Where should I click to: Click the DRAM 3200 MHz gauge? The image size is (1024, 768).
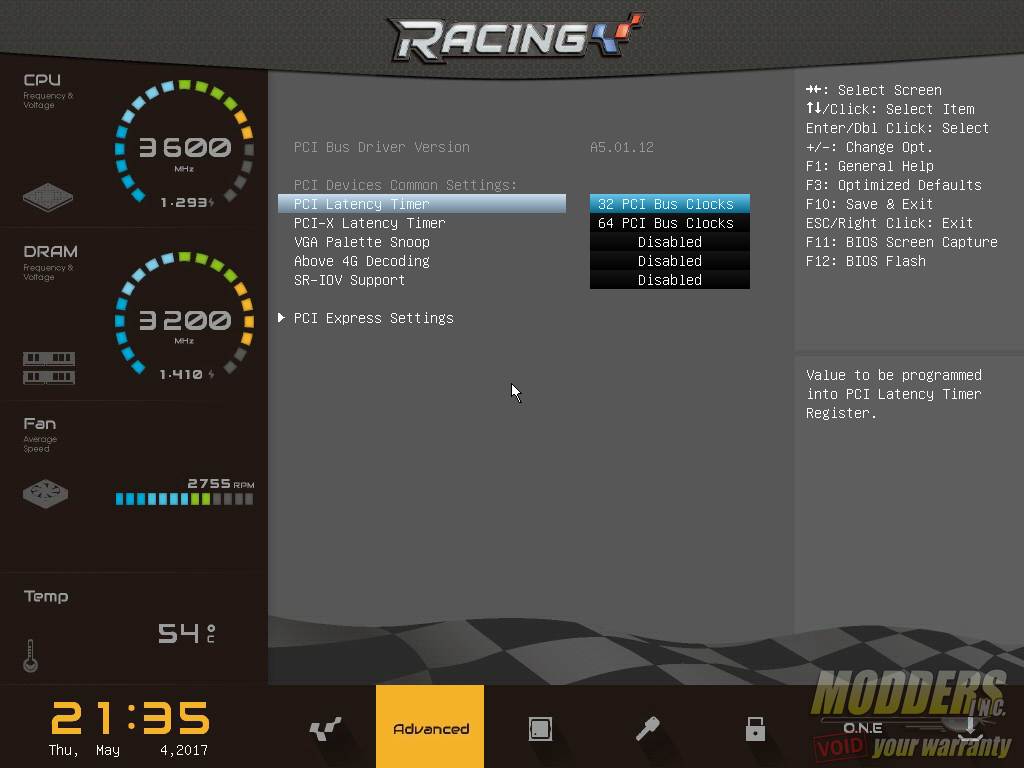184,315
